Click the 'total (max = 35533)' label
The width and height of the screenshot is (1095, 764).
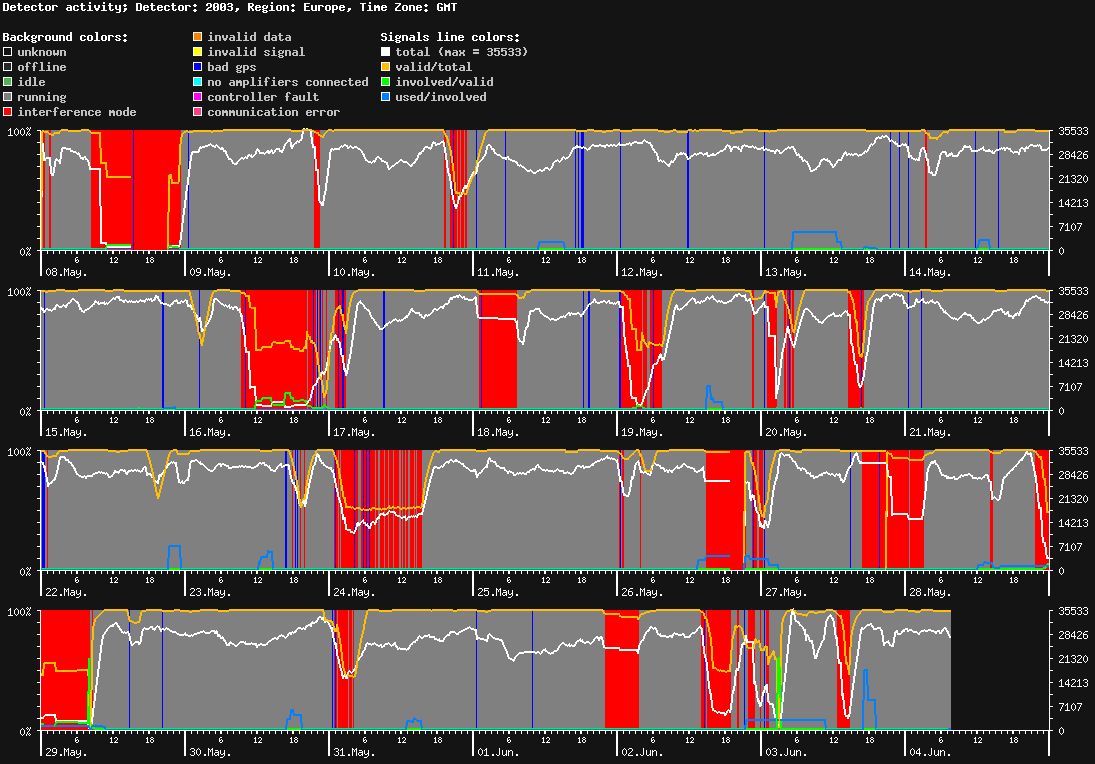click(462, 52)
